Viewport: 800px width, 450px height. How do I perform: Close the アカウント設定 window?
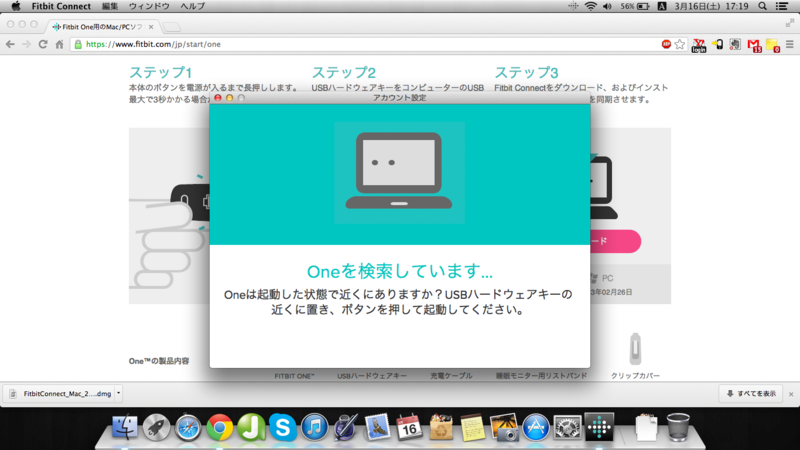pyautogui.click(x=218, y=98)
